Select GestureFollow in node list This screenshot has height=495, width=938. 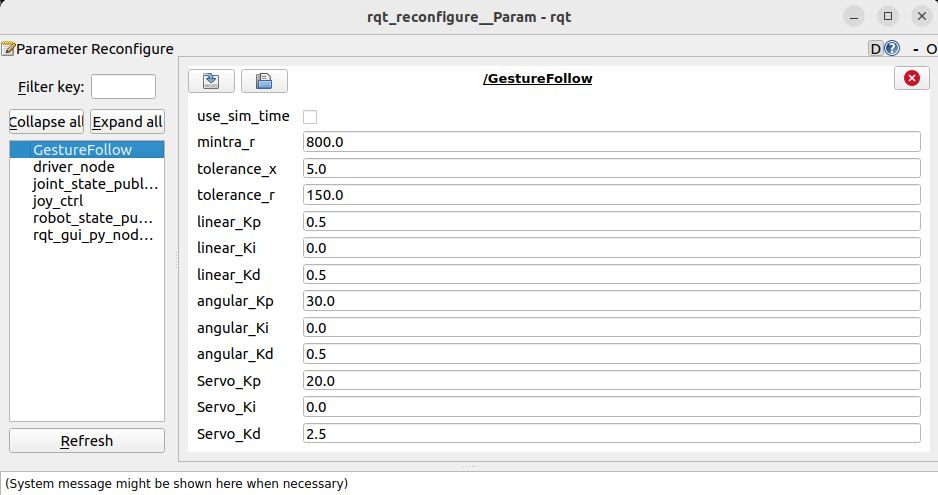click(87, 150)
